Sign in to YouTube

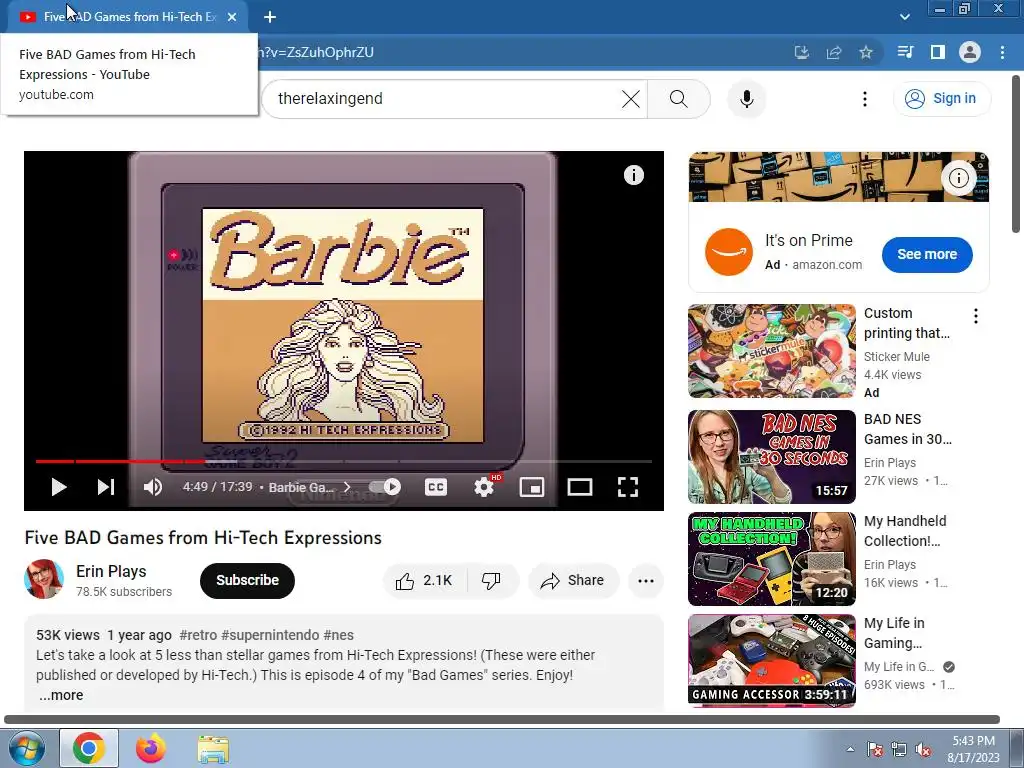pyautogui.click(x=941, y=99)
